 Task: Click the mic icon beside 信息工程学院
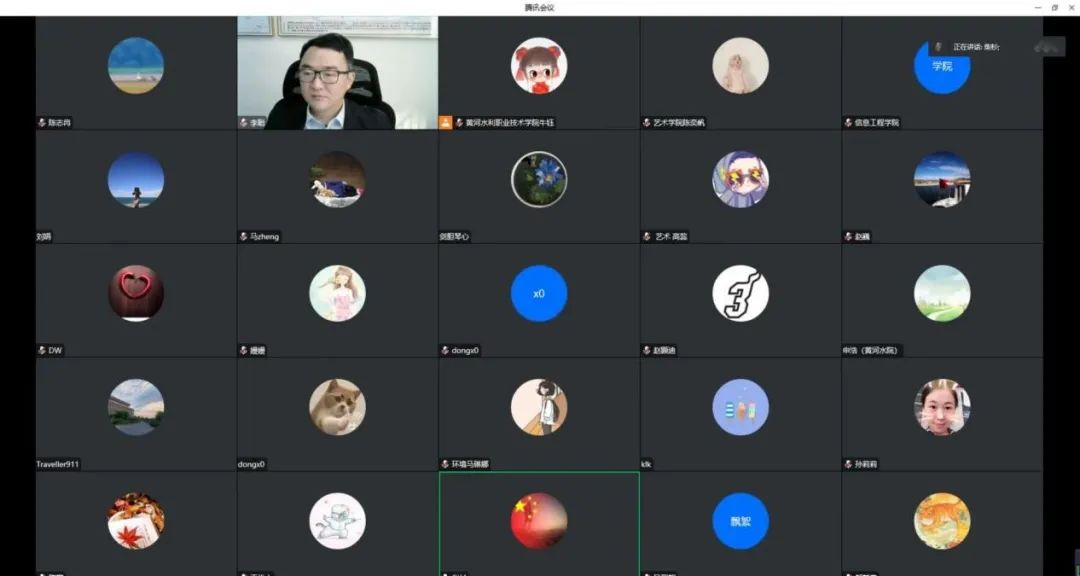847,123
